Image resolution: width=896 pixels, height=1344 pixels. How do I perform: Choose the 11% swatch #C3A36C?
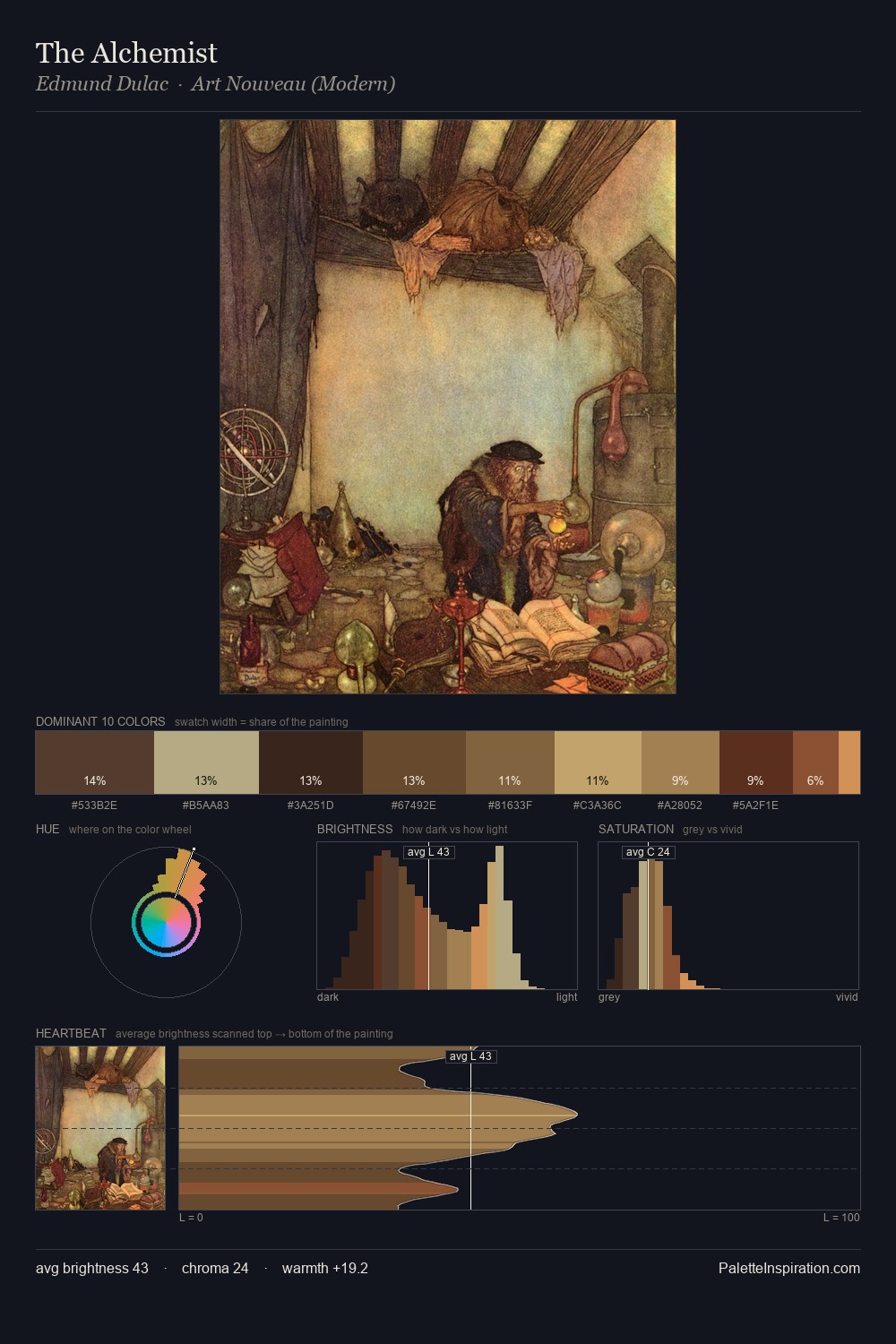598,762
